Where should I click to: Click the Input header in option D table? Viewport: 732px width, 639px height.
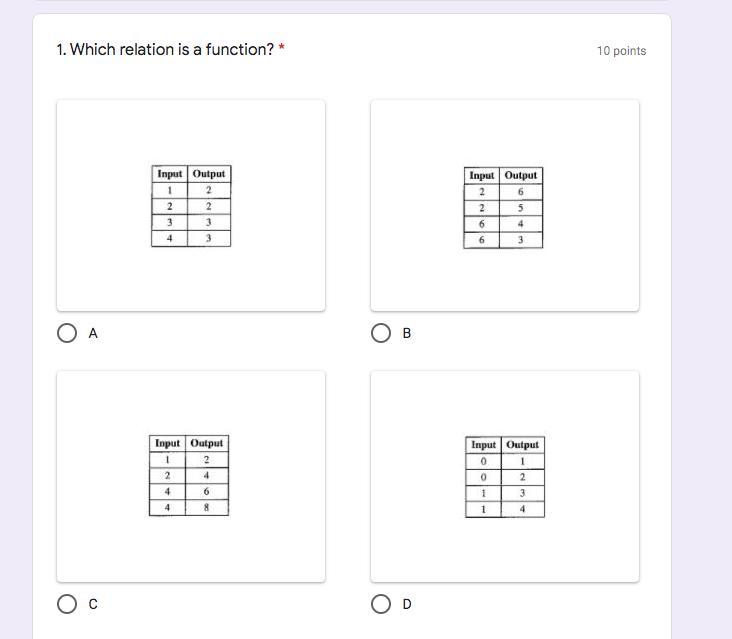tap(483, 445)
